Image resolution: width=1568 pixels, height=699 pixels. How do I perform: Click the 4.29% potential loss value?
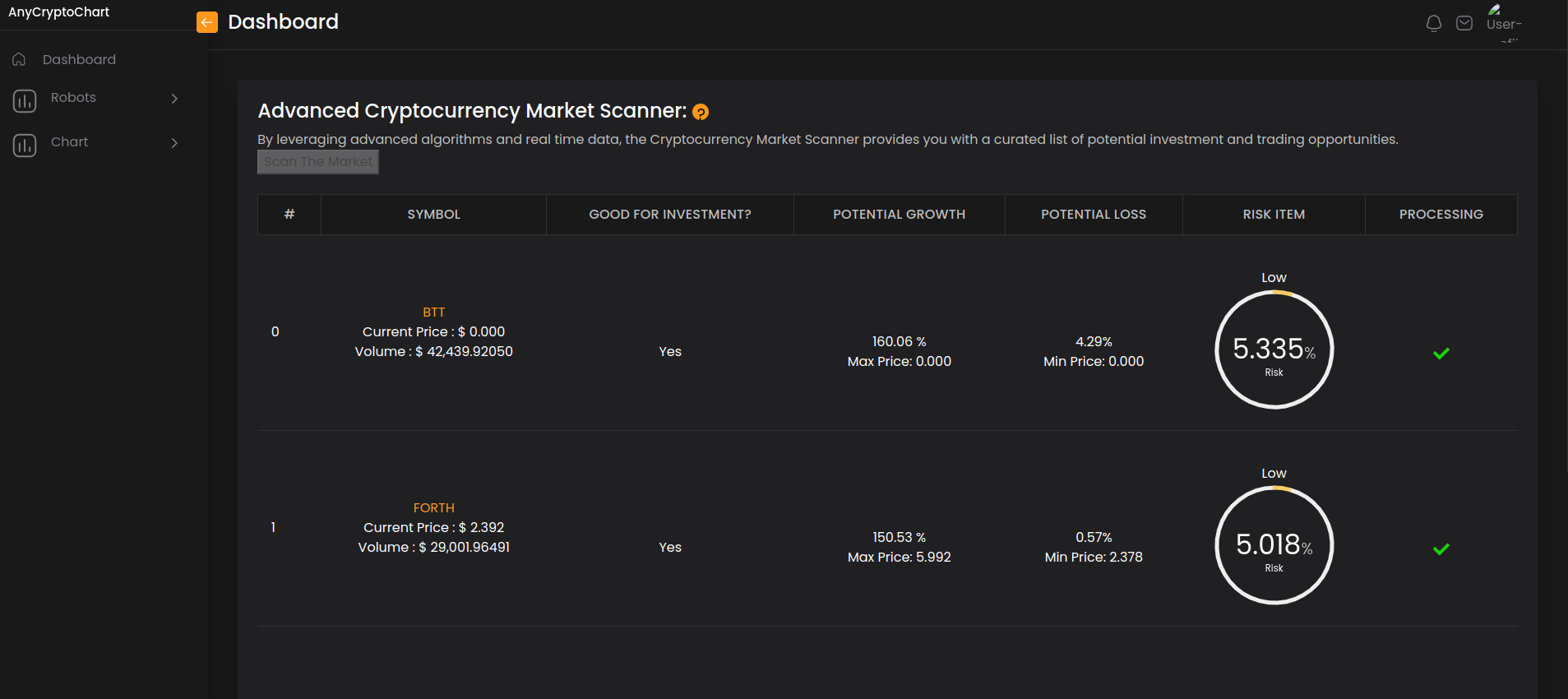click(1094, 341)
